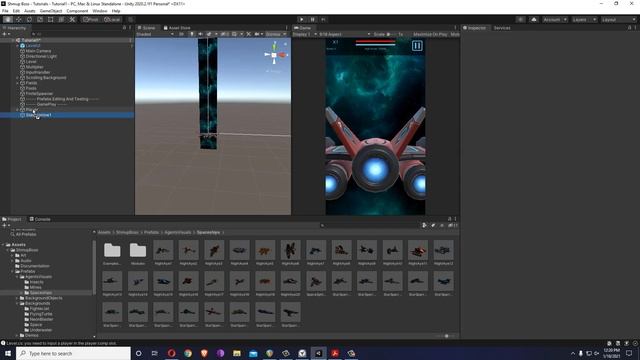
Task: Open Search by Type filter in Project
Action: [x=424, y=225]
